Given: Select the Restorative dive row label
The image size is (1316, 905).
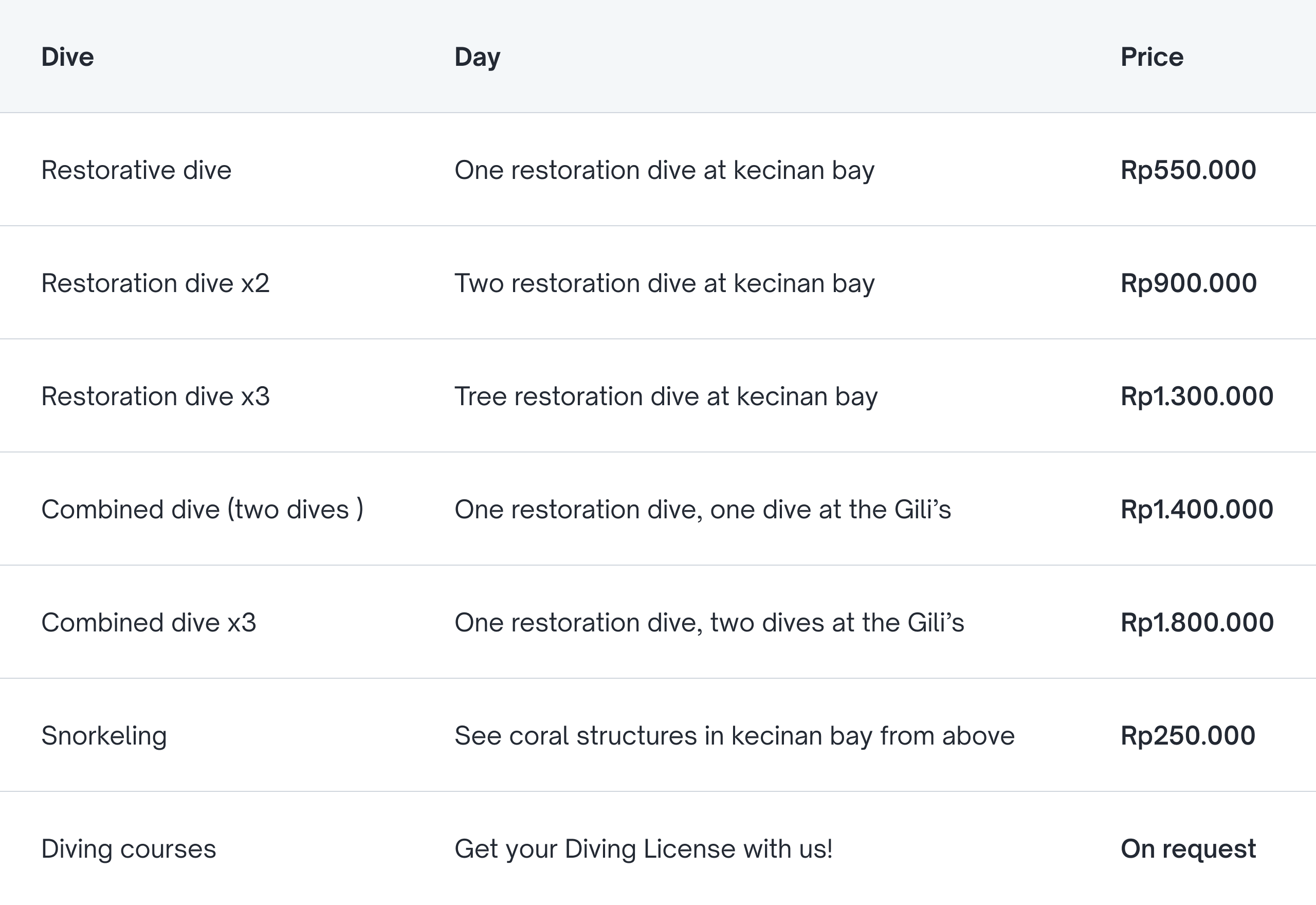Looking at the screenshot, I should [x=136, y=170].
